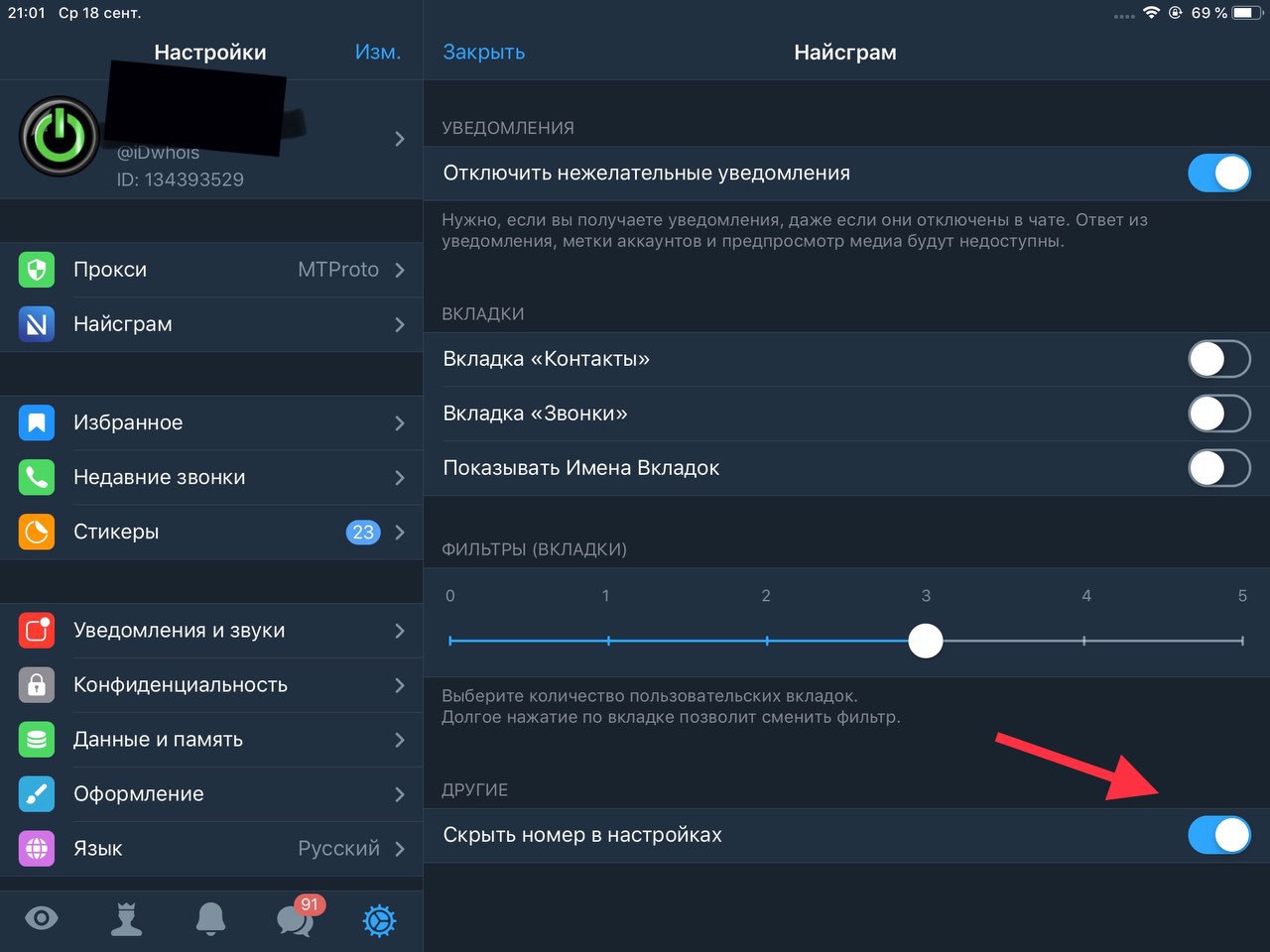Tap the Изм. edit button
This screenshot has width=1270, height=952.
coord(378,53)
